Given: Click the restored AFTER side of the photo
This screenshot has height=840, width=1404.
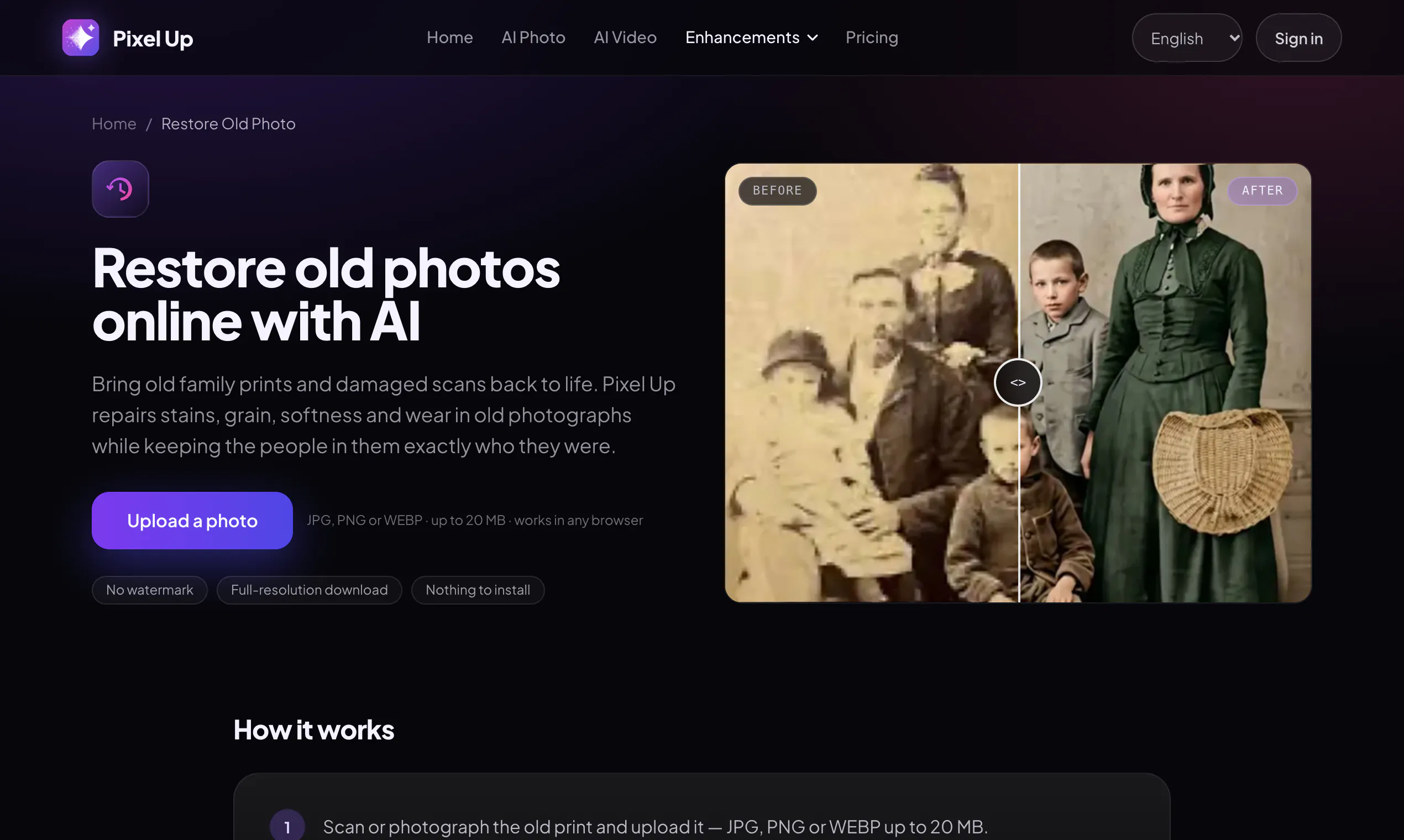Looking at the screenshot, I should coord(1165,382).
